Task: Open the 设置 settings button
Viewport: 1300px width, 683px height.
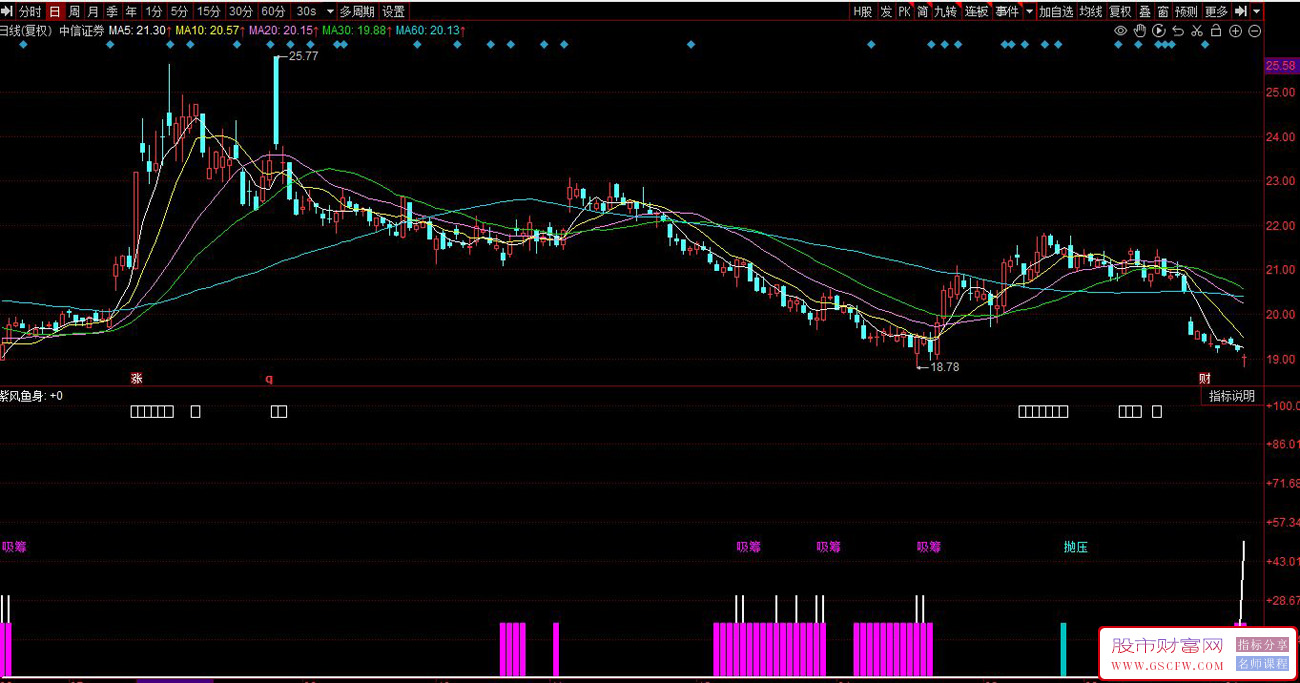Action: click(394, 11)
